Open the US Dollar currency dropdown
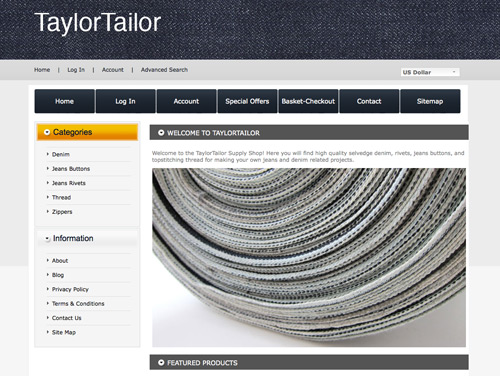This screenshot has height=376, width=500. [x=430, y=72]
